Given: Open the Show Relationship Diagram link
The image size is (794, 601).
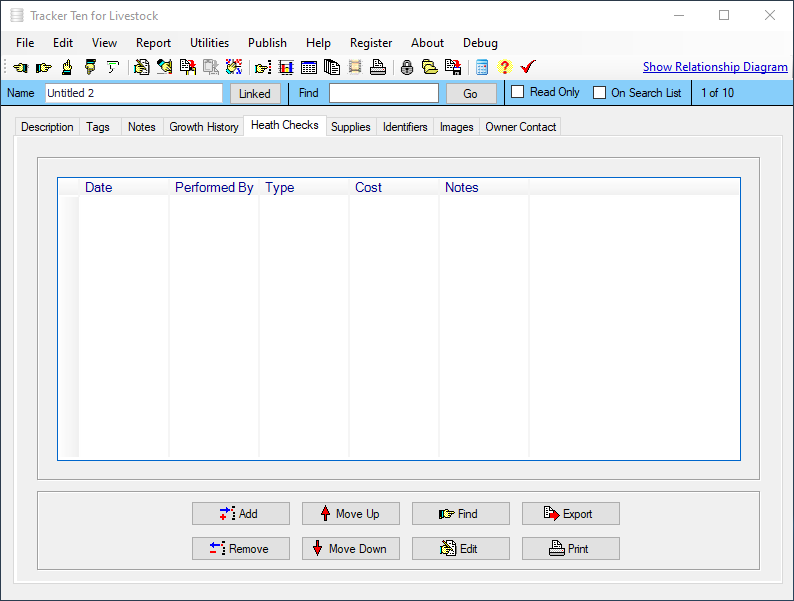Looking at the screenshot, I should click(715, 67).
